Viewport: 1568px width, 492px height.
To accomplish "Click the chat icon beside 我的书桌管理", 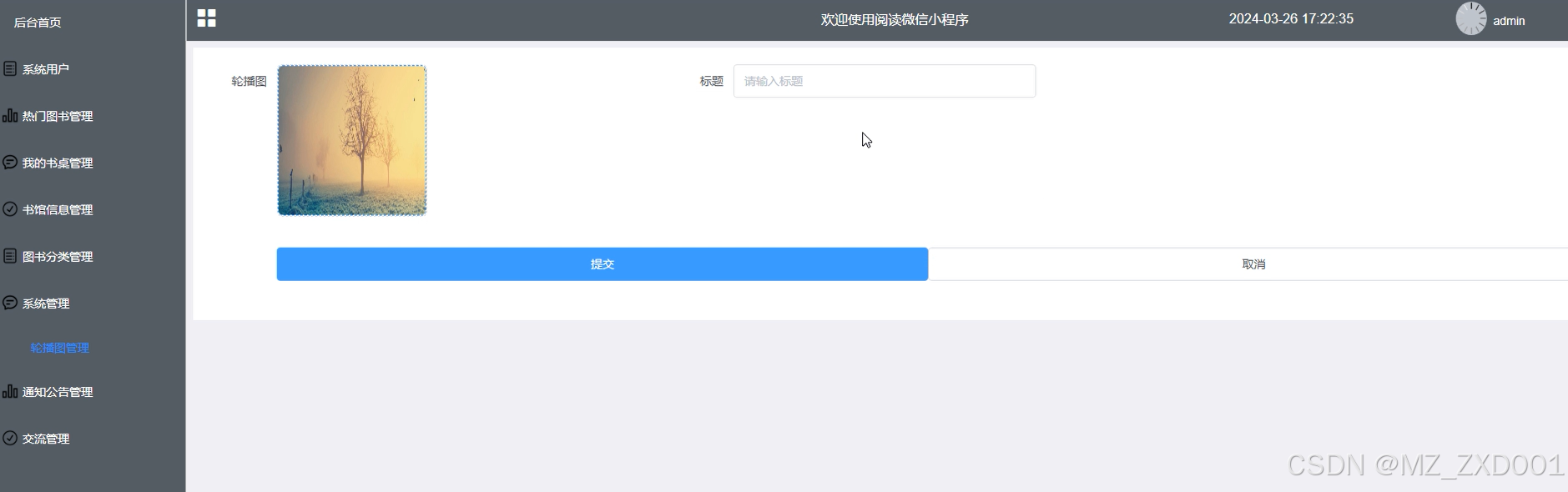I will [10, 162].
